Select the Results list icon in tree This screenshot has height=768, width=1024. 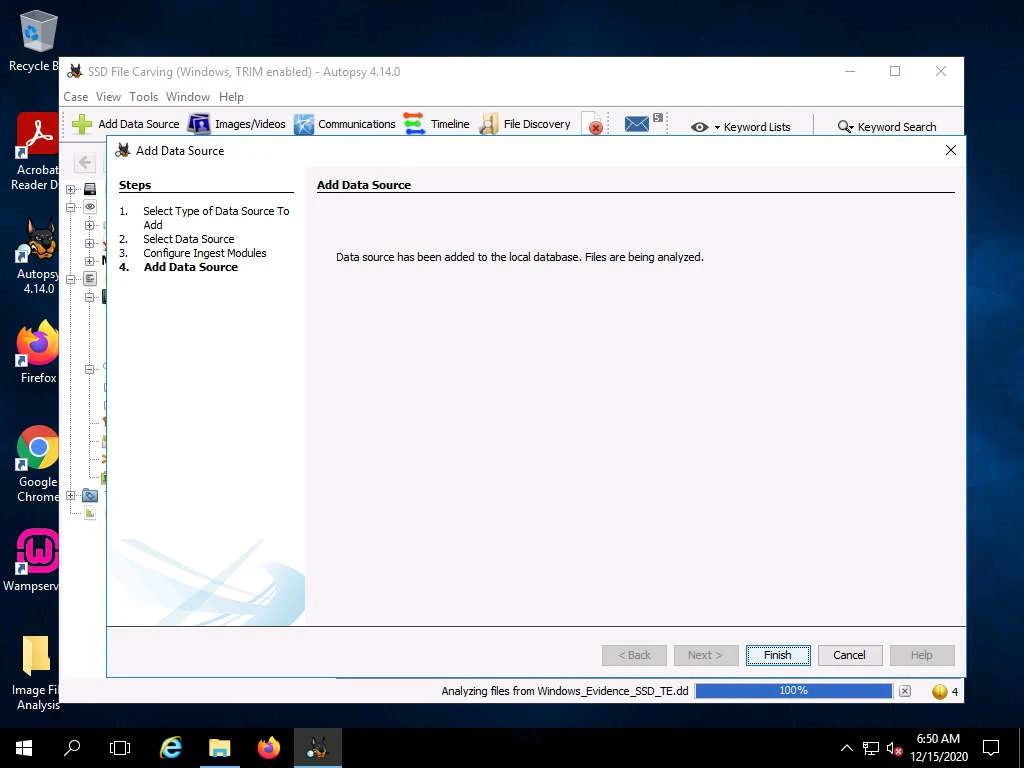[x=90, y=279]
